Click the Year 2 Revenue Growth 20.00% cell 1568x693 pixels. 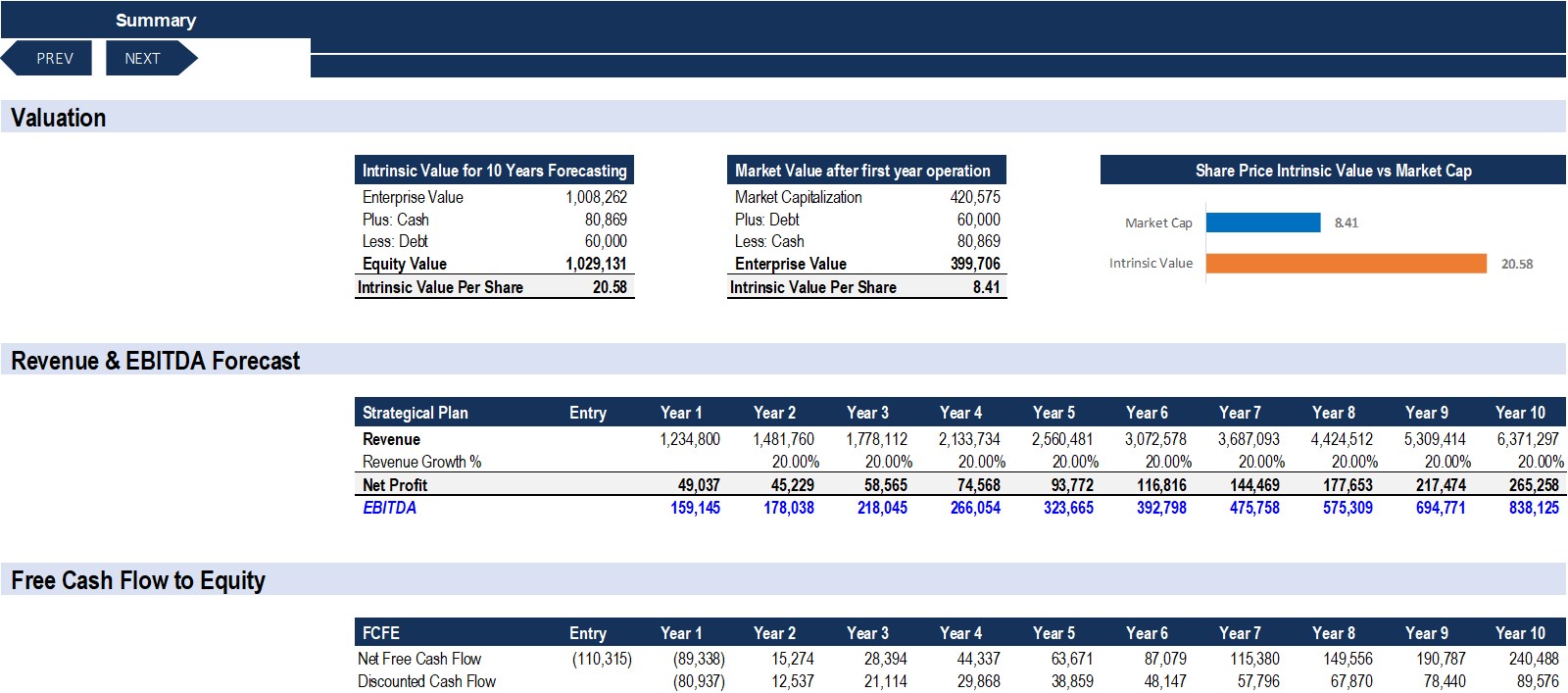coord(795,462)
